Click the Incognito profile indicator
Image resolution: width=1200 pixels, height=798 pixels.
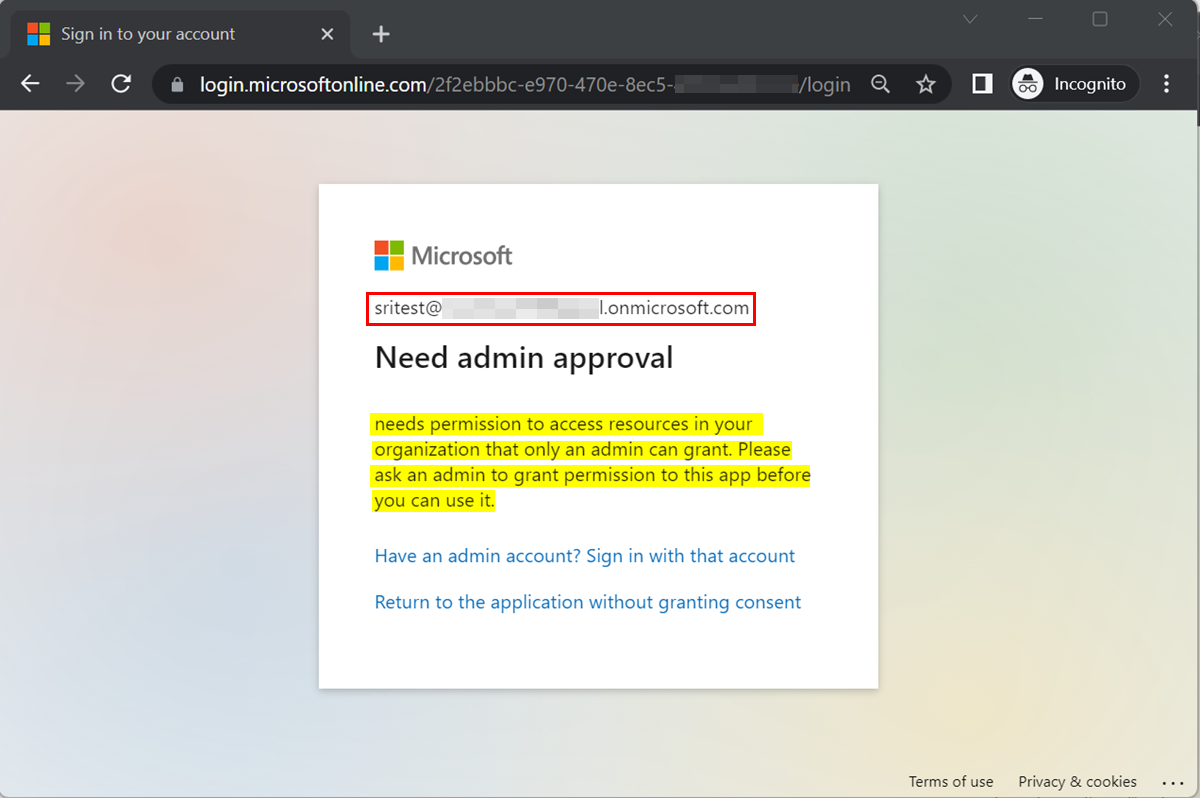tap(1074, 84)
